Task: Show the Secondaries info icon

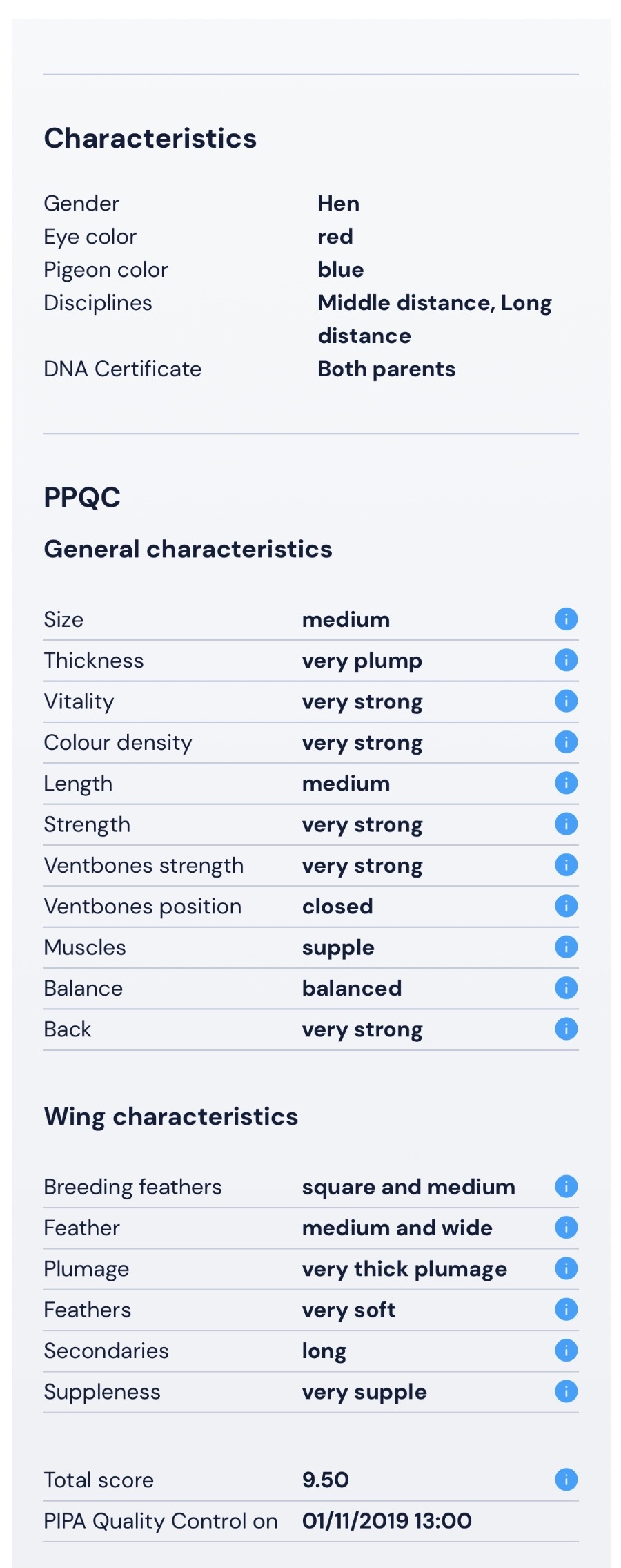Action: [566, 1351]
